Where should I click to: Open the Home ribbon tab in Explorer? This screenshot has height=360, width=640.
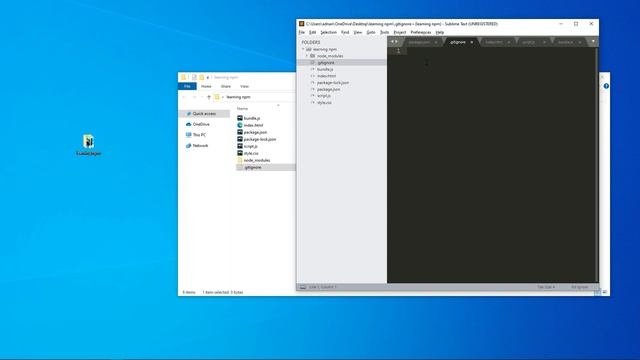coord(206,87)
